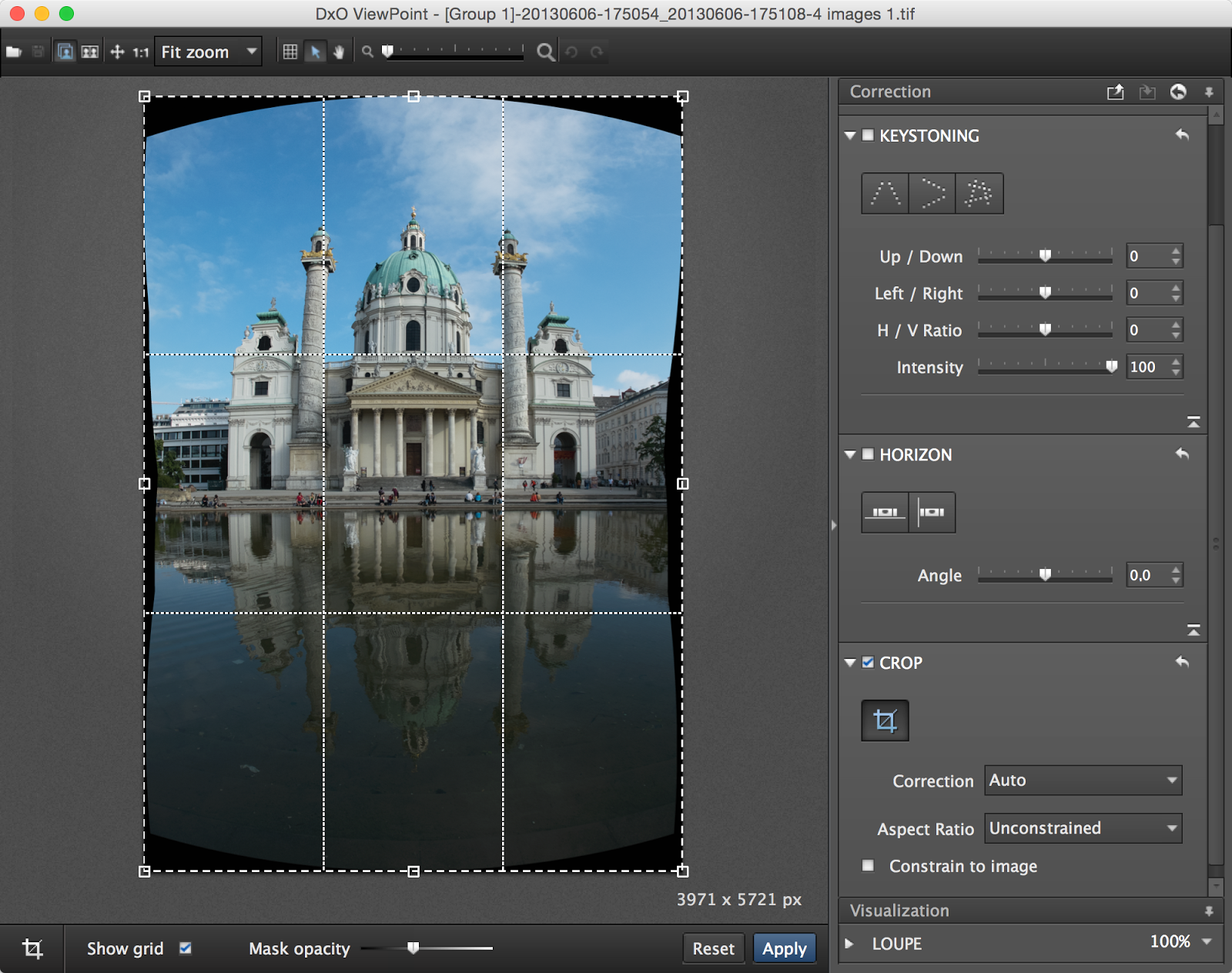Open the Correction Auto dropdown
This screenshot has height=973, width=1232.
[1083, 781]
